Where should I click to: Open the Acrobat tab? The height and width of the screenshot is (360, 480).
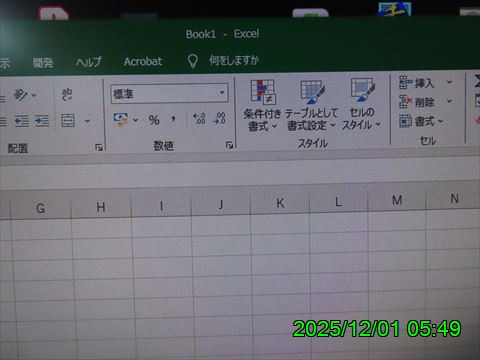tap(143, 61)
